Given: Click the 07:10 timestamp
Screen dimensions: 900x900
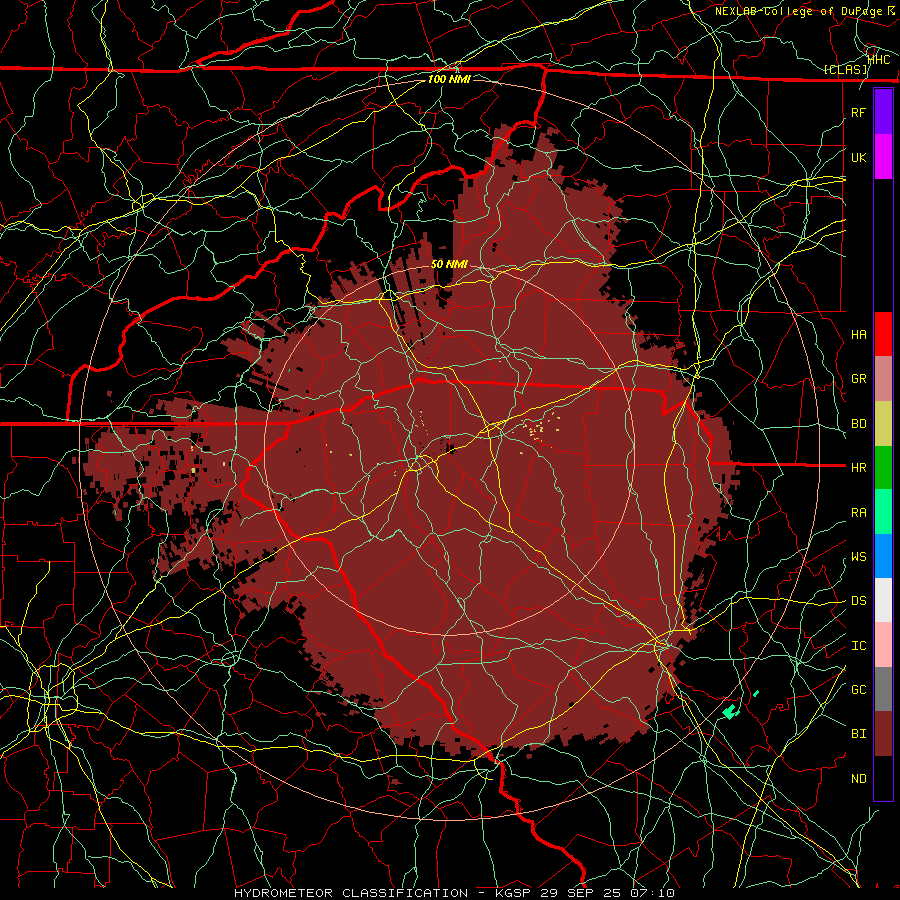Looking at the screenshot, I should (652, 893).
